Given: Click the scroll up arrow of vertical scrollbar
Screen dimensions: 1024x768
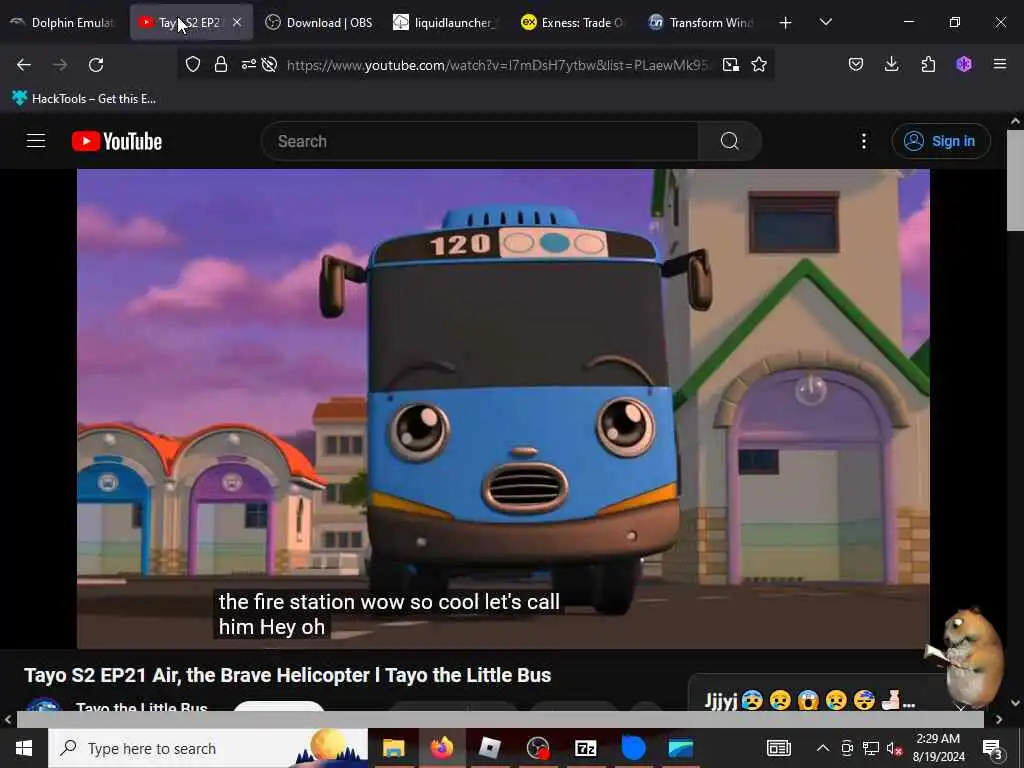Looking at the screenshot, I should coord(1015,121).
